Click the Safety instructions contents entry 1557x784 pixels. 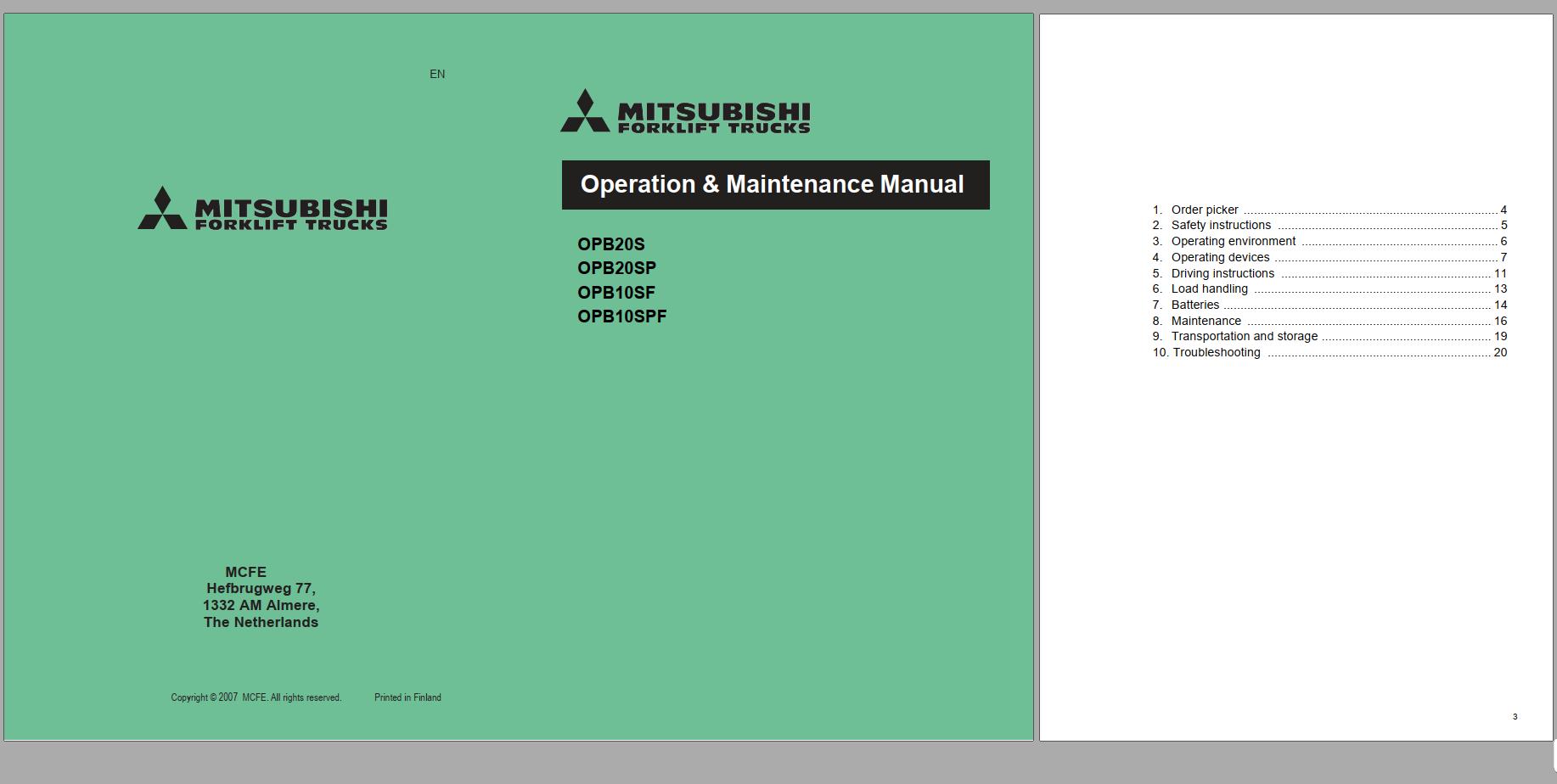1329,225
